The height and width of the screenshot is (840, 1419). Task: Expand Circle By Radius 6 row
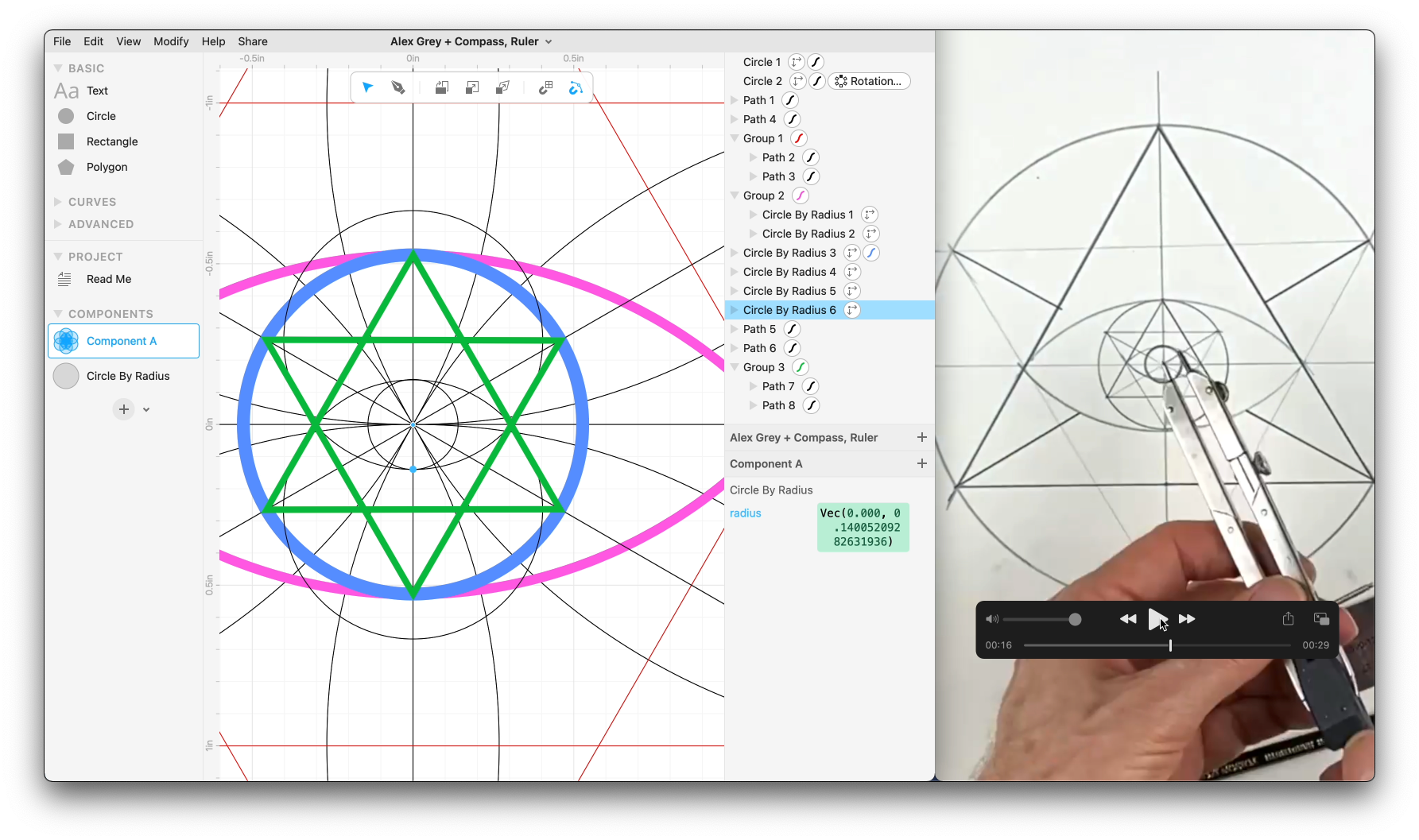pyautogui.click(x=735, y=310)
